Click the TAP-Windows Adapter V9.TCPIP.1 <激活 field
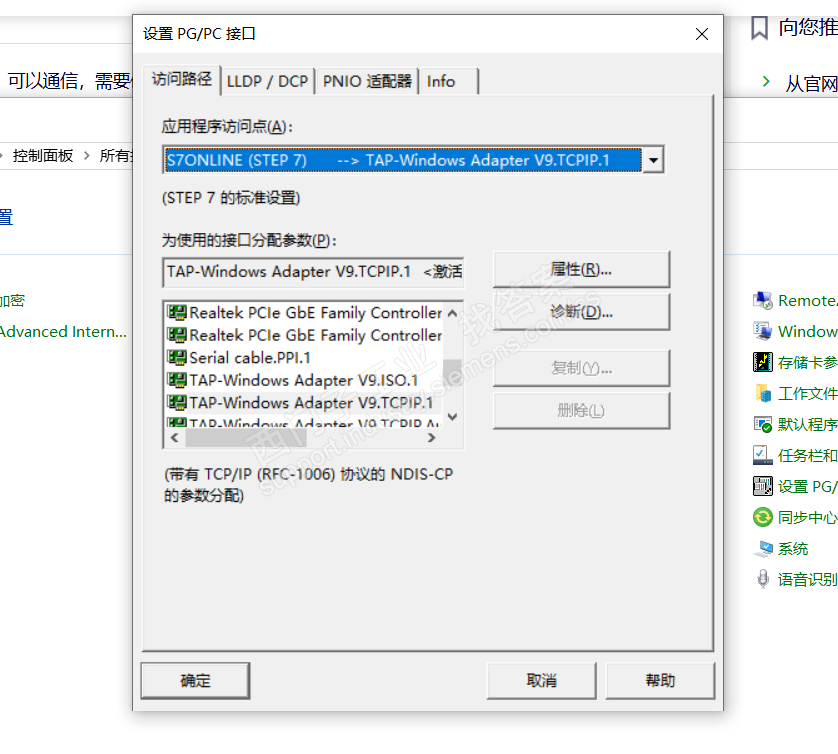The width and height of the screenshot is (838, 754). pos(313,272)
